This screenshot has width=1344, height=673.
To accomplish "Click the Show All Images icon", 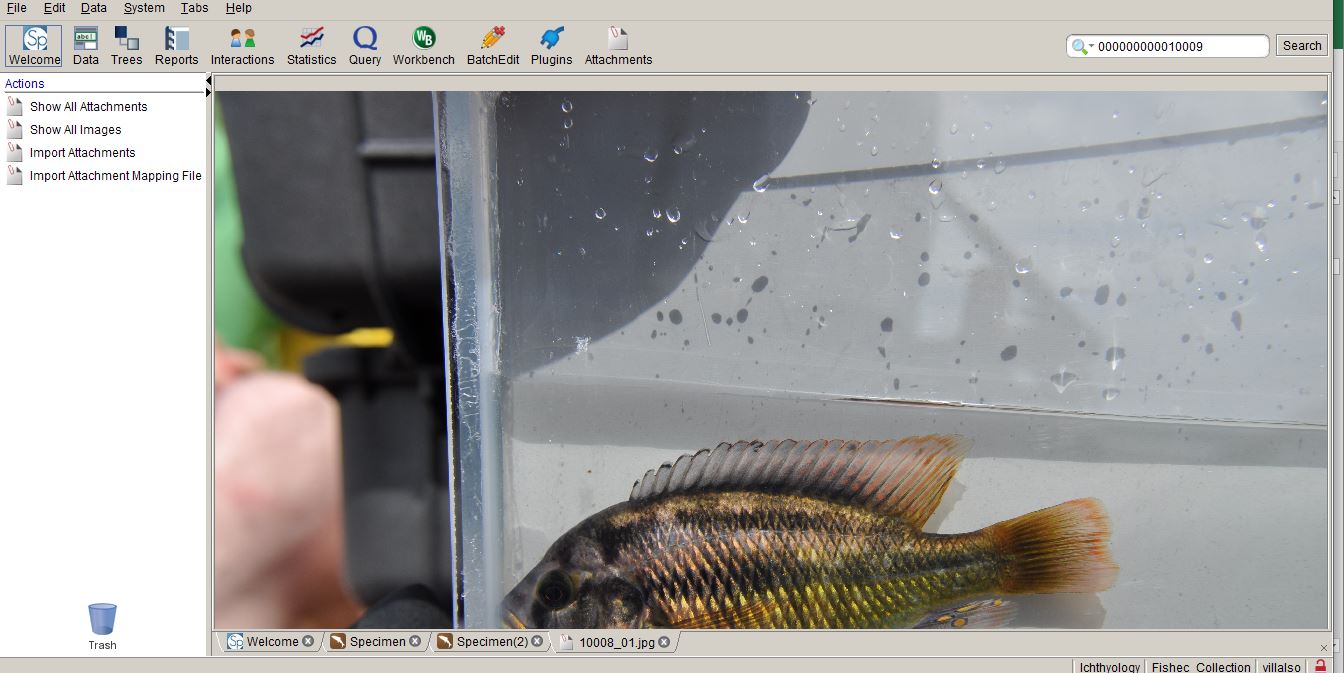I will [15, 129].
